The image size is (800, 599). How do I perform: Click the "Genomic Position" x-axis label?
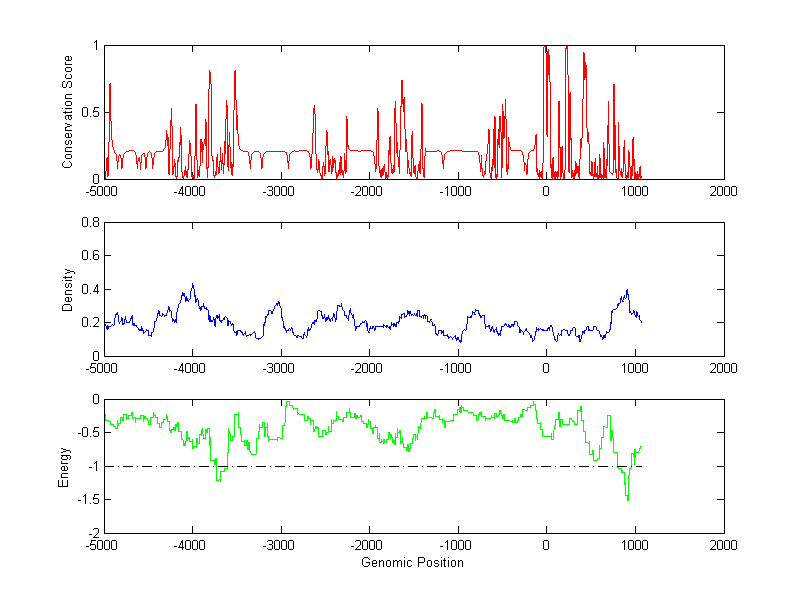(413, 563)
